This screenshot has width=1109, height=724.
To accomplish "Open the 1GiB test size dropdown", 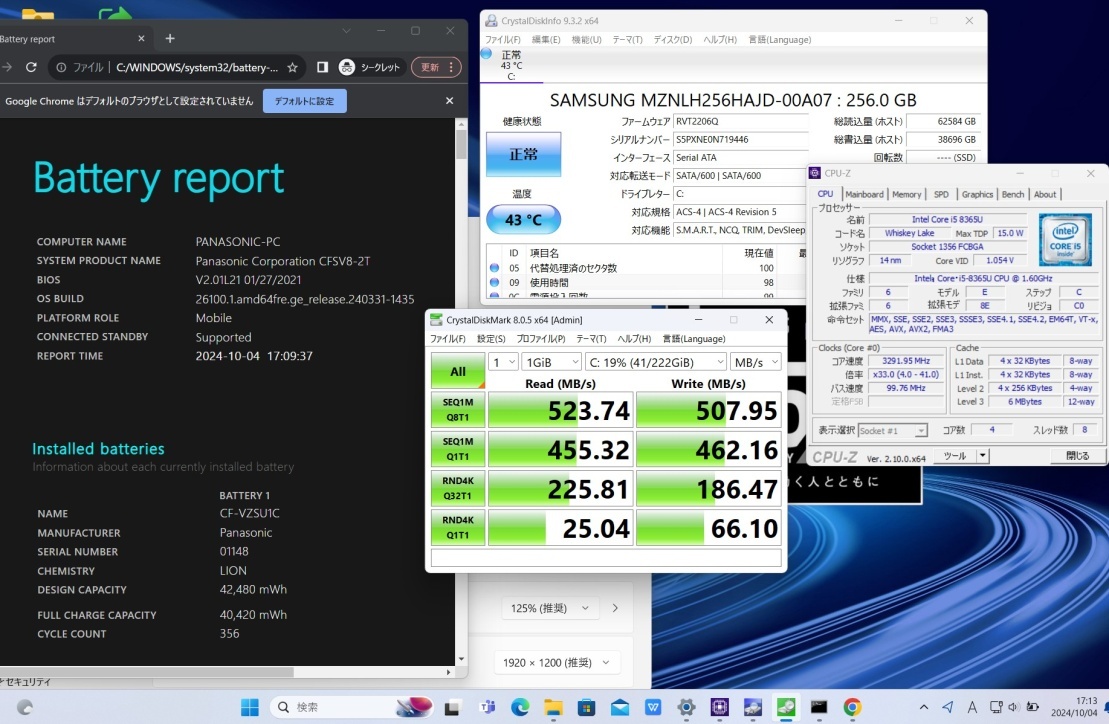I will tap(551, 362).
